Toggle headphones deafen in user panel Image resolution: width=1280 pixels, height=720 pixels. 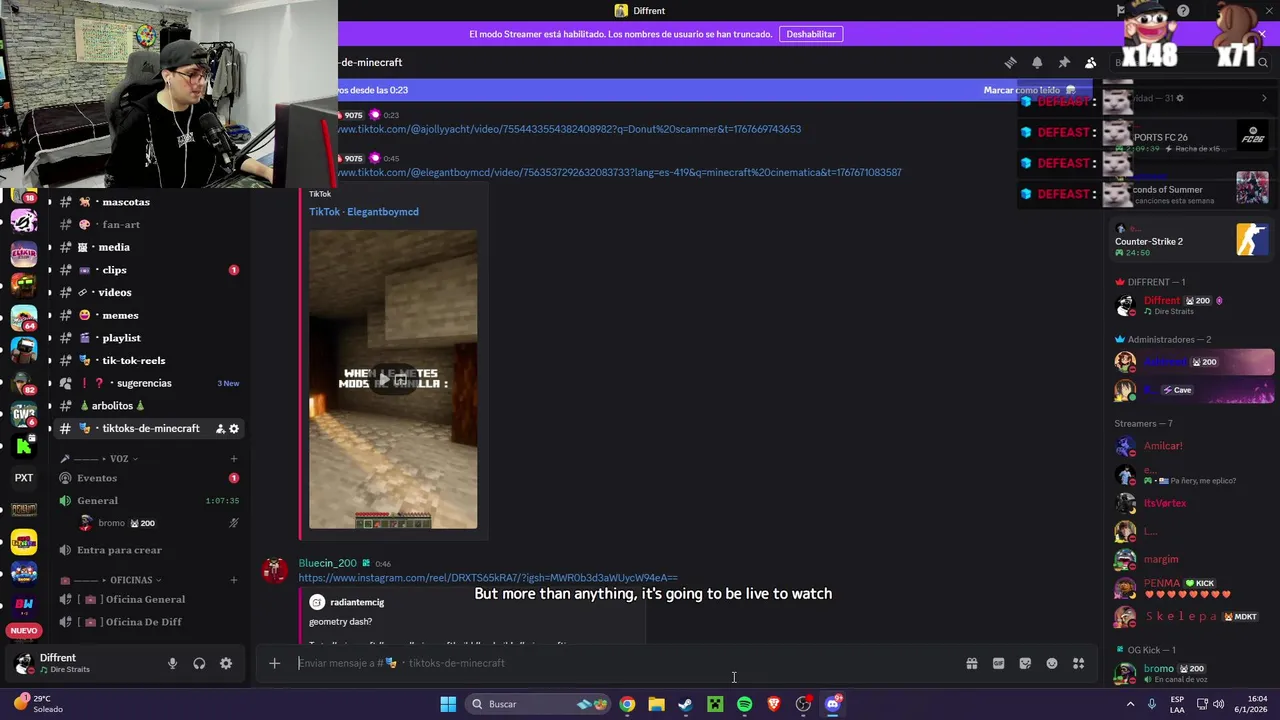199,663
